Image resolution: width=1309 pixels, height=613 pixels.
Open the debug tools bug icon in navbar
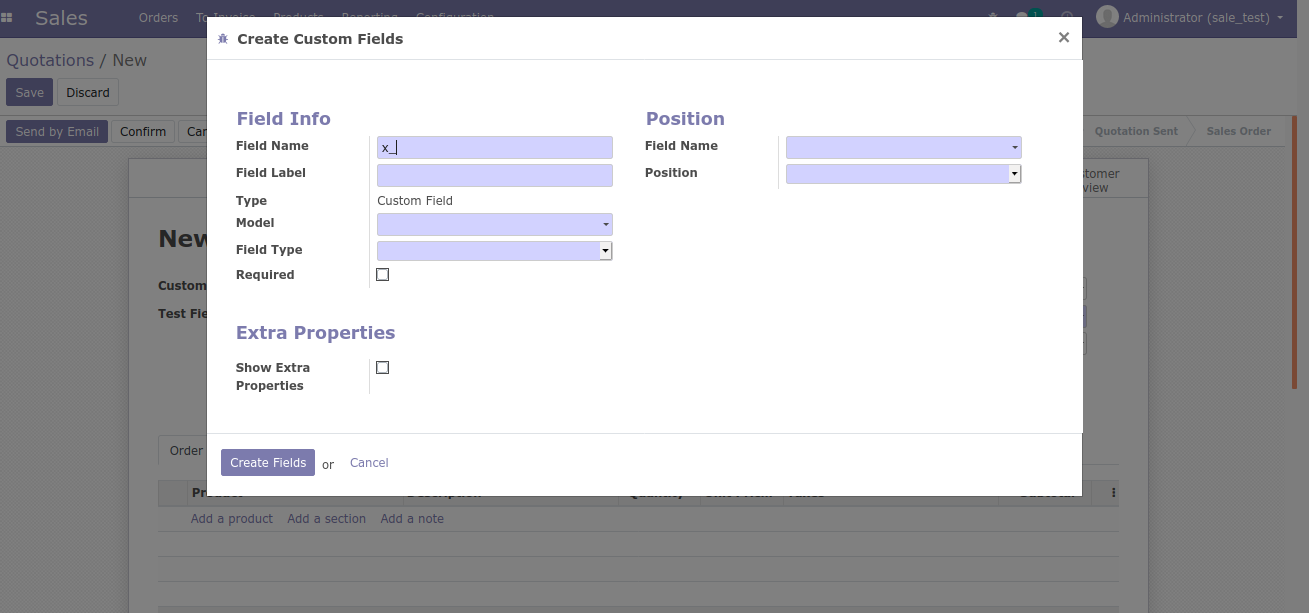(993, 17)
